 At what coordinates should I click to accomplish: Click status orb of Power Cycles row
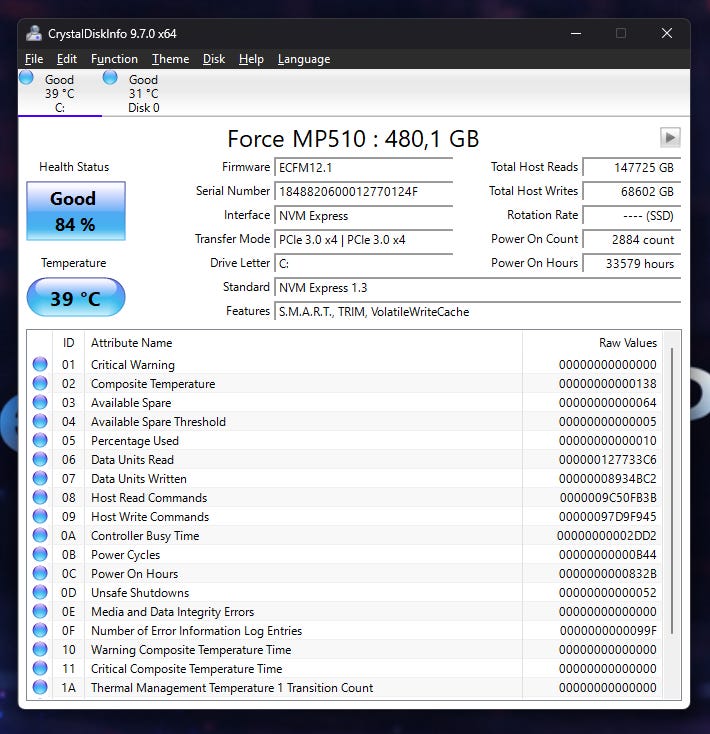[40, 554]
